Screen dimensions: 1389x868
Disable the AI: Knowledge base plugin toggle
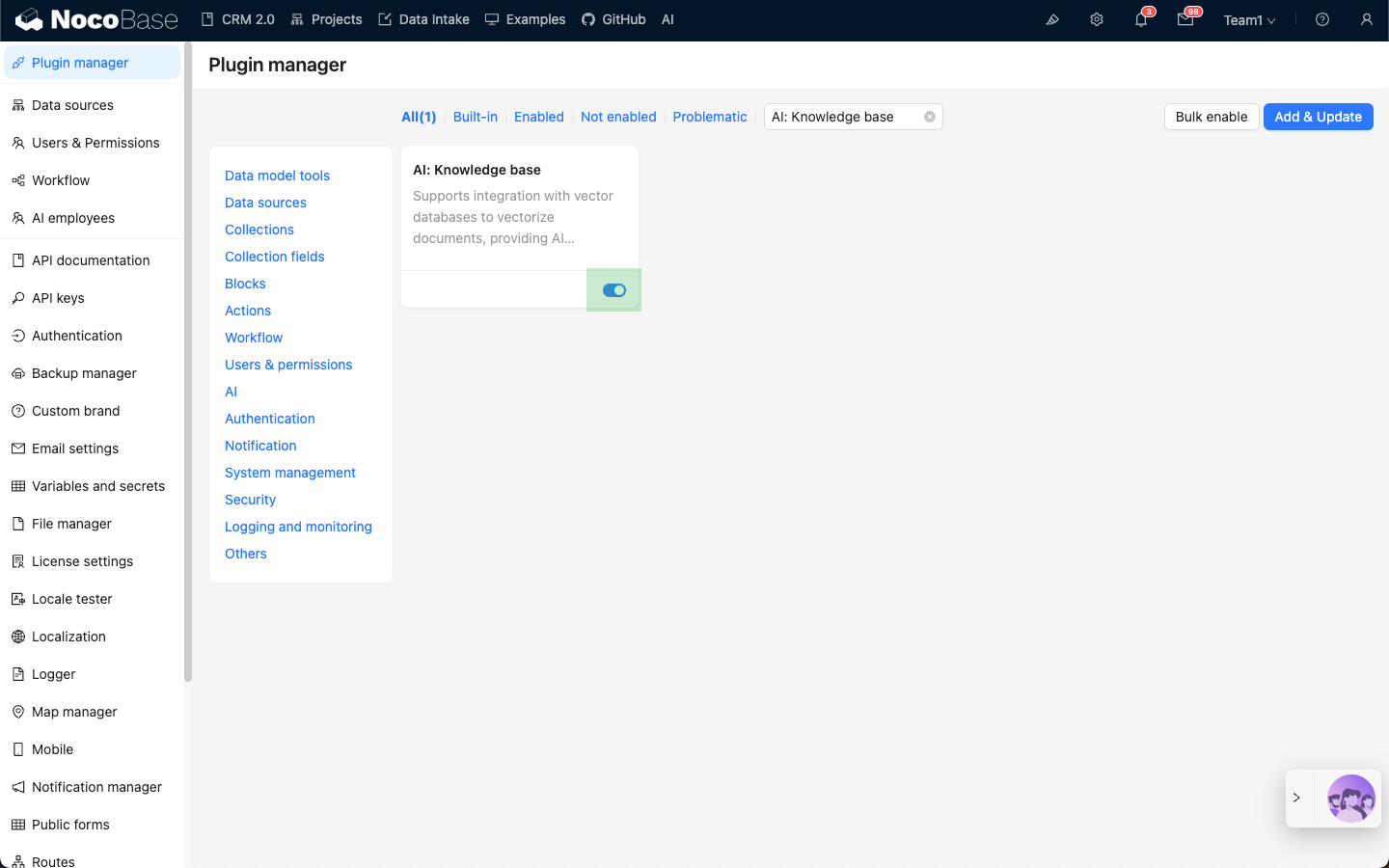pos(614,290)
